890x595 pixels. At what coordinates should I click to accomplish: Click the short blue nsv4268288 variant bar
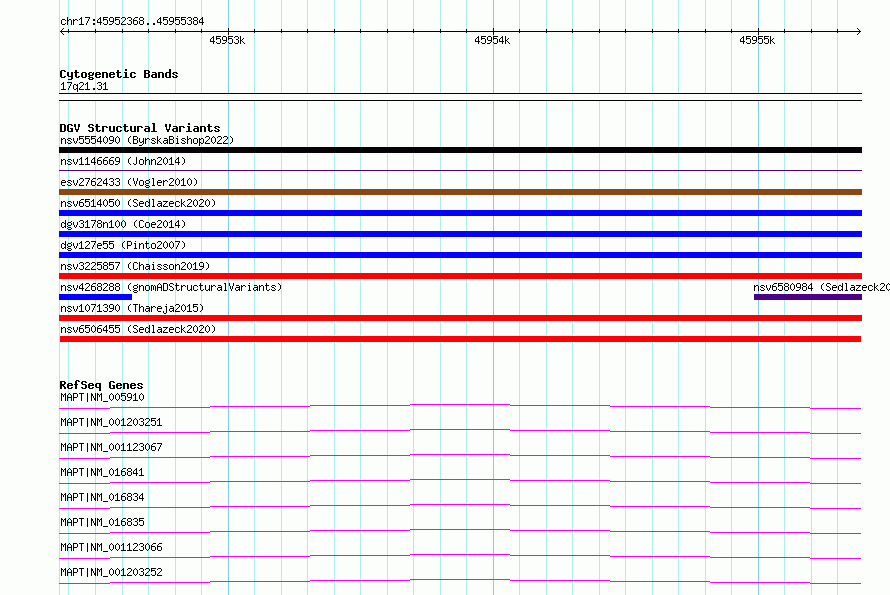pos(95,297)
